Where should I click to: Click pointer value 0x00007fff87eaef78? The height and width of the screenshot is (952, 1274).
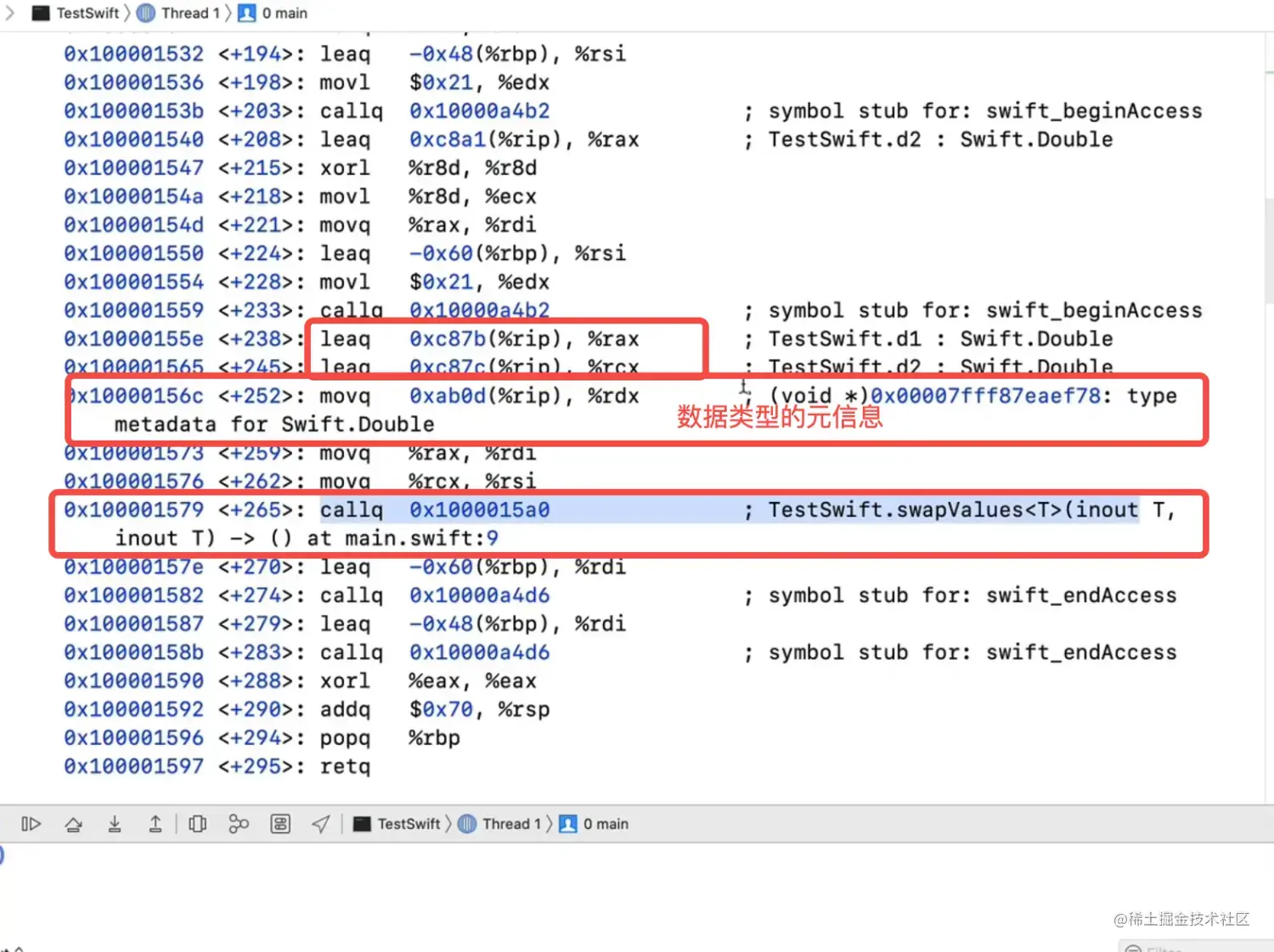tap(985, 396)
